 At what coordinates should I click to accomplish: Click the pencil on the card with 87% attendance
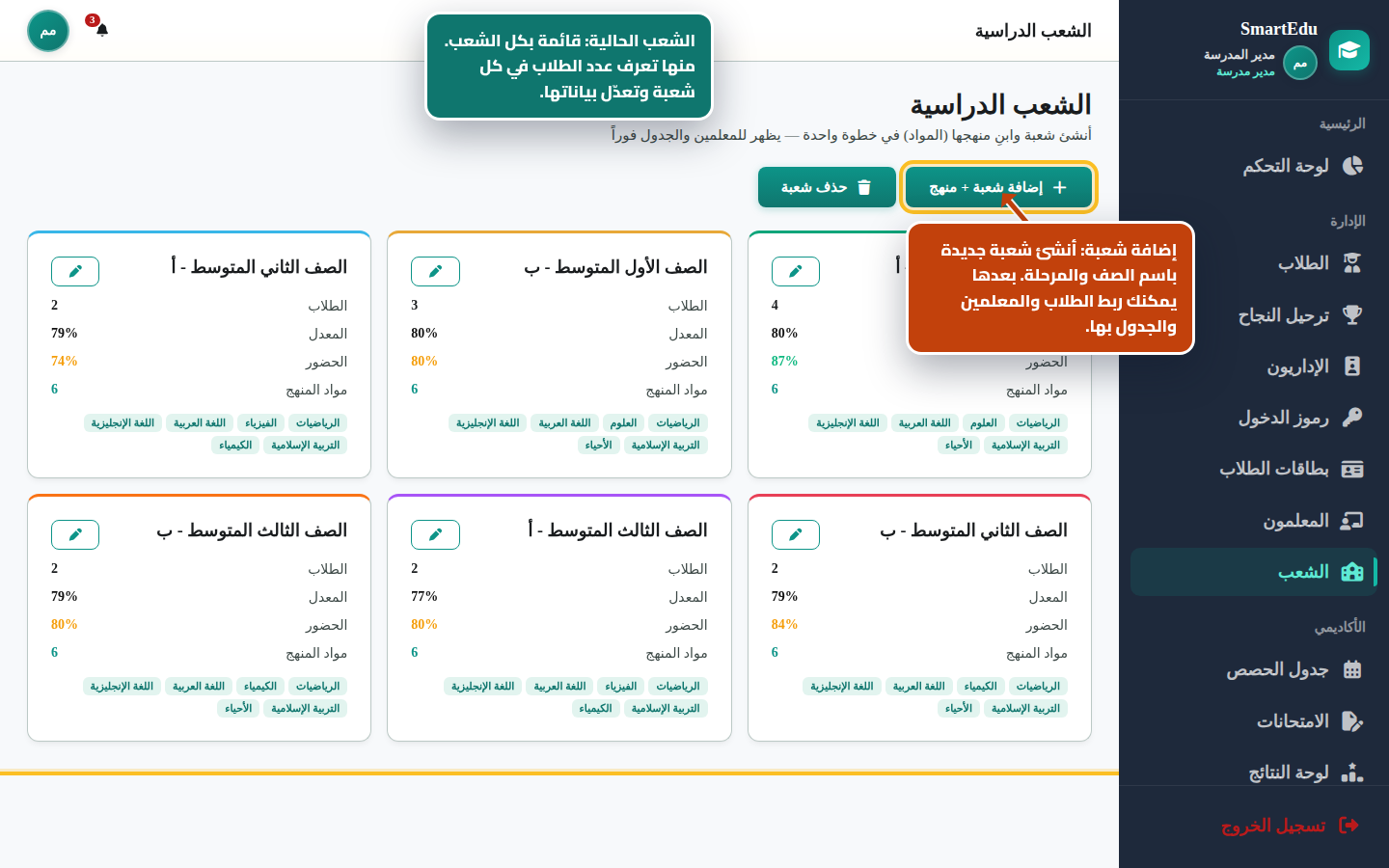(796, 271)
